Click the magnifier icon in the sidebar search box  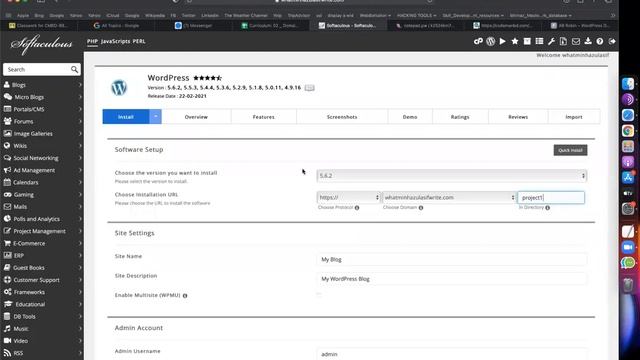tap(74, 69)
